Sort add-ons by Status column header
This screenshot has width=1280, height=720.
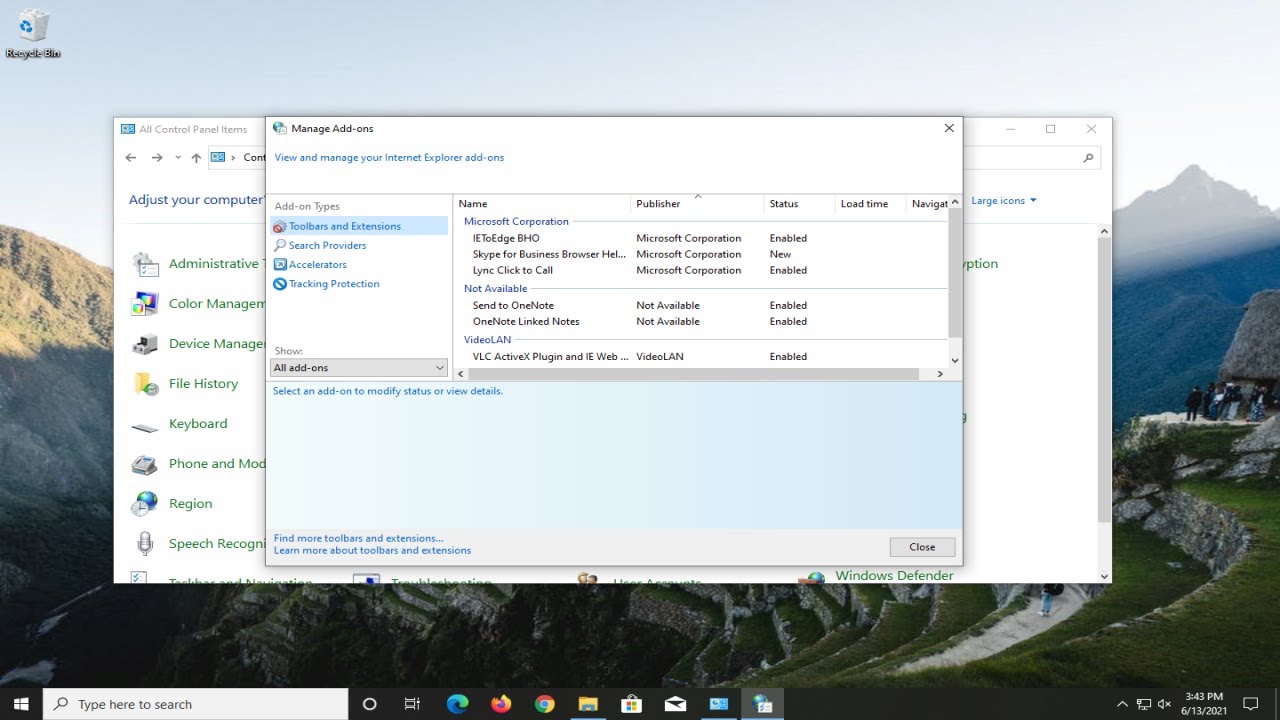(784, 204)
